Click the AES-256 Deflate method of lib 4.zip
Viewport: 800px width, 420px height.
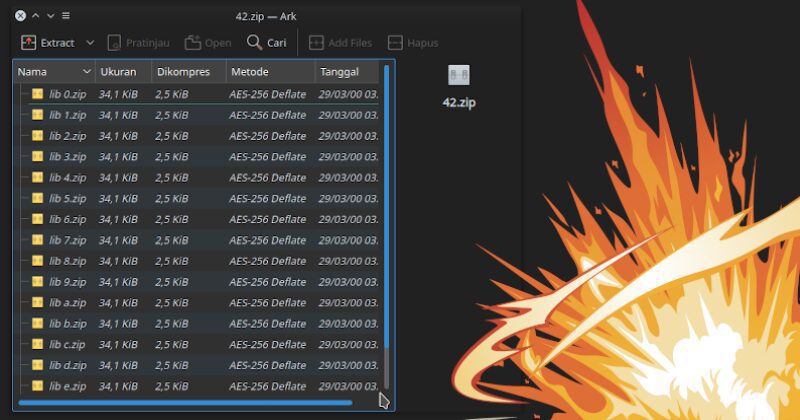268,178
